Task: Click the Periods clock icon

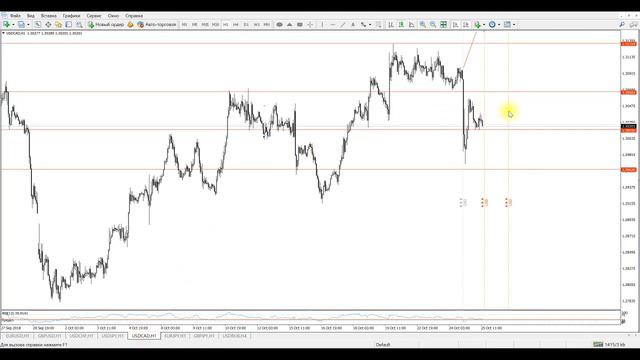Action: [492, 24]
